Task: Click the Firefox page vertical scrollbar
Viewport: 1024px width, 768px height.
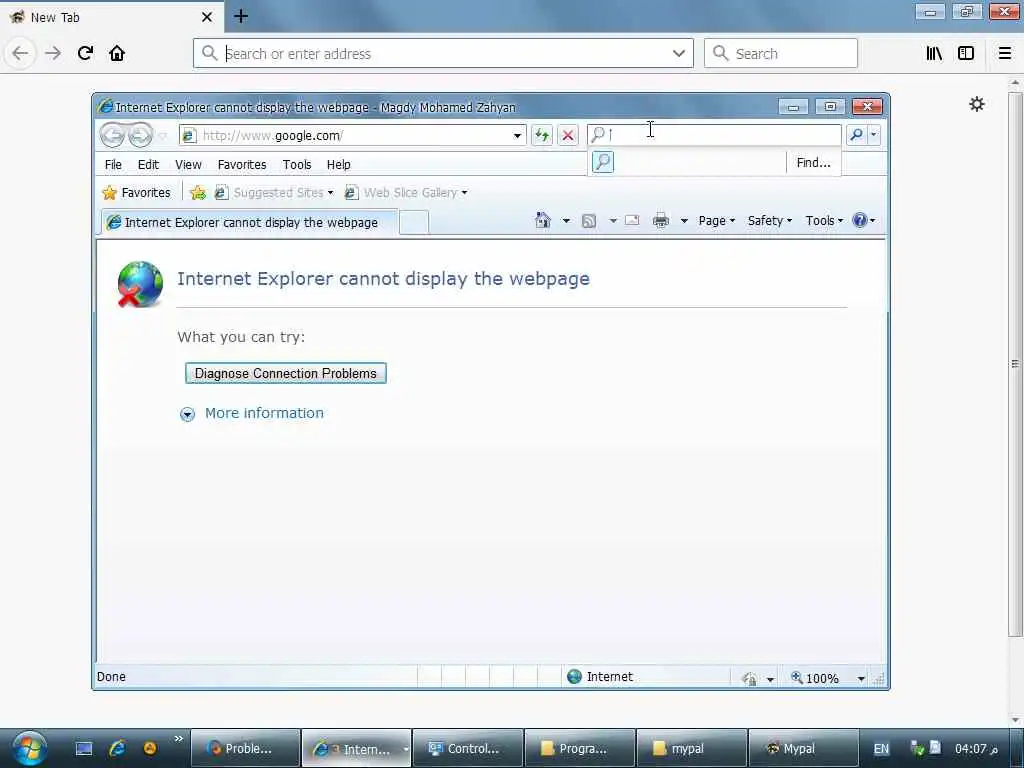Action: coord(1015,364)
